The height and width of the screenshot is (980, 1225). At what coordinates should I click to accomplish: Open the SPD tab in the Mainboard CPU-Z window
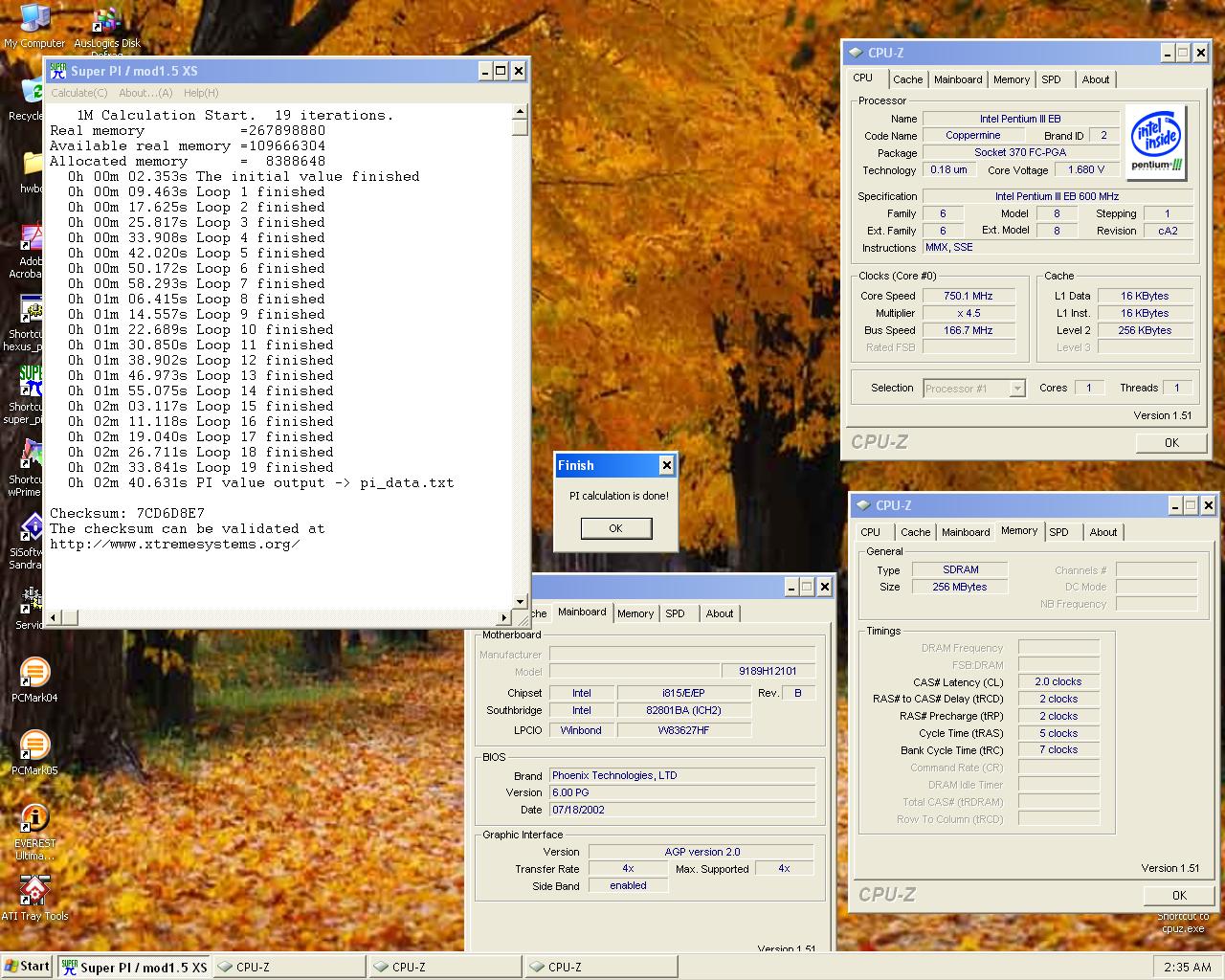point(675,613)
